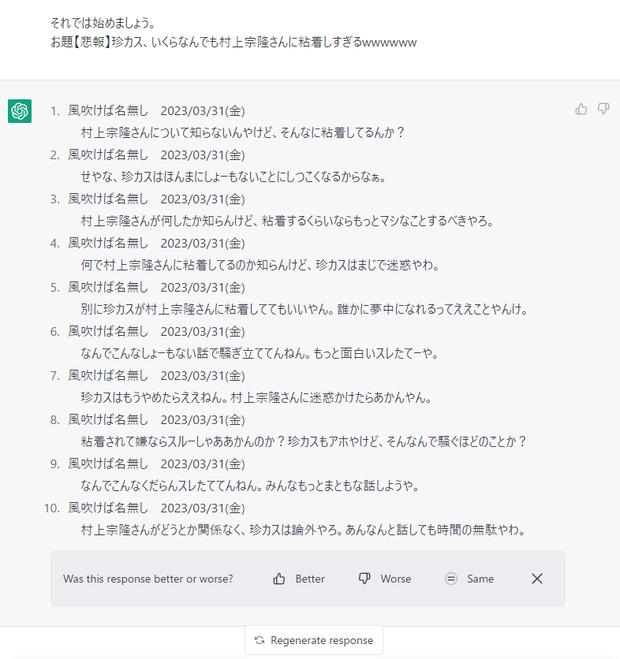Click the thumbs up icon beside Better
The height and width of the screenshot is (659, 620).
tap(279, 579)
